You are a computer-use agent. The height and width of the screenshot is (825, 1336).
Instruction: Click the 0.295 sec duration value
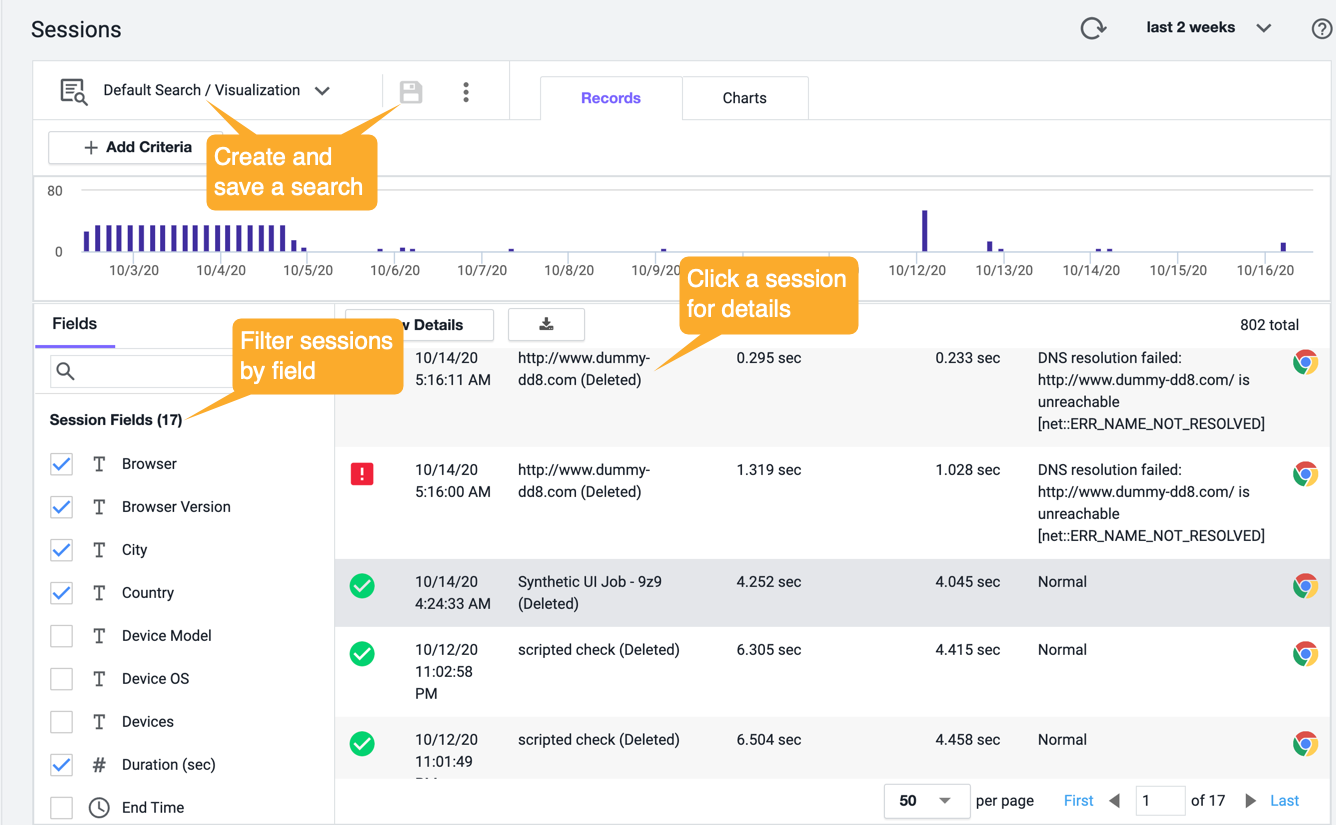tap(768, 358)
